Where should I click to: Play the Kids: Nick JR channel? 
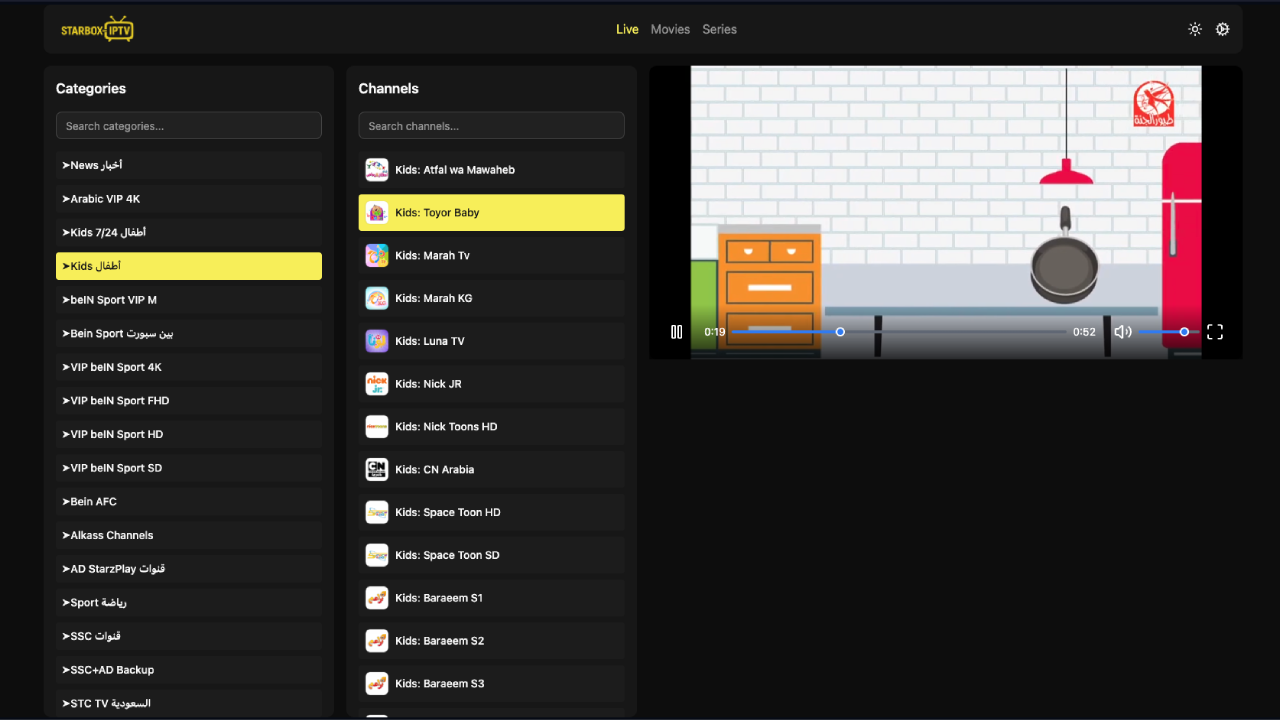point(492,384)
